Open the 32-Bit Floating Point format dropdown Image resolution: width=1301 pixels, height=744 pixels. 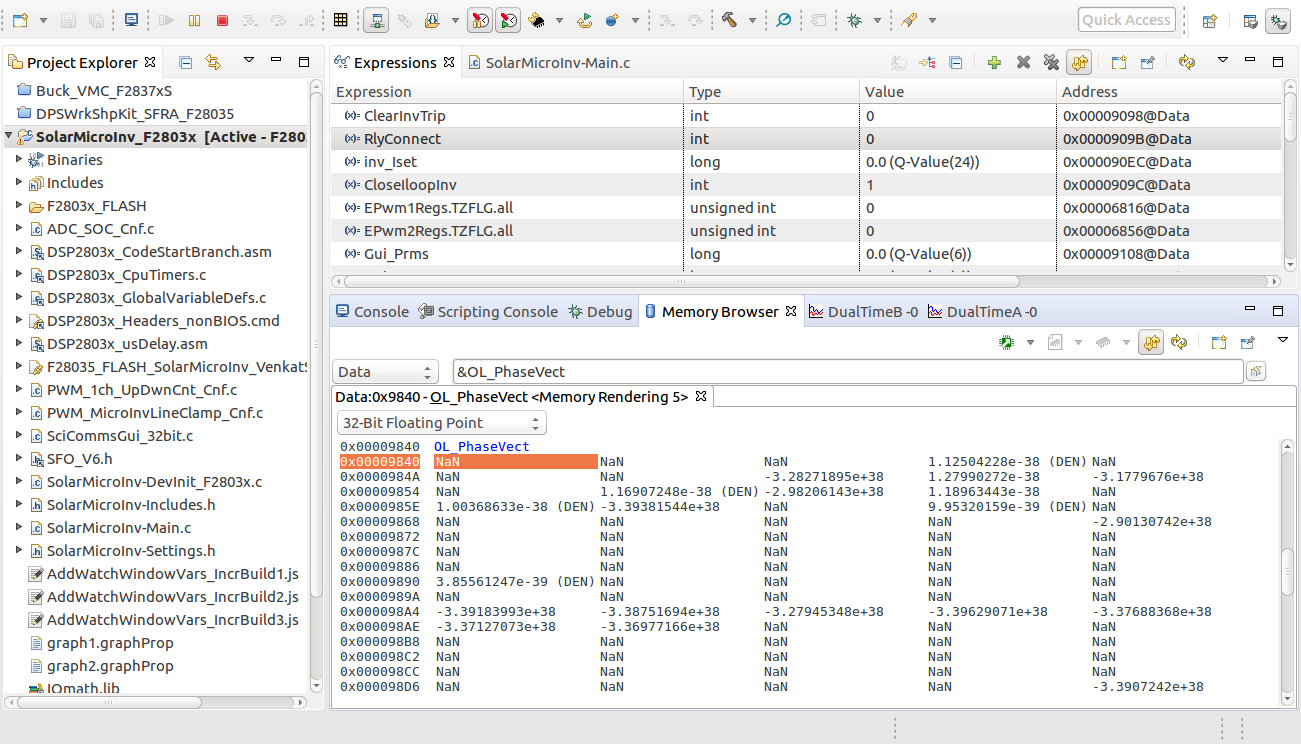pyautogui.click(x=441, y=423)
